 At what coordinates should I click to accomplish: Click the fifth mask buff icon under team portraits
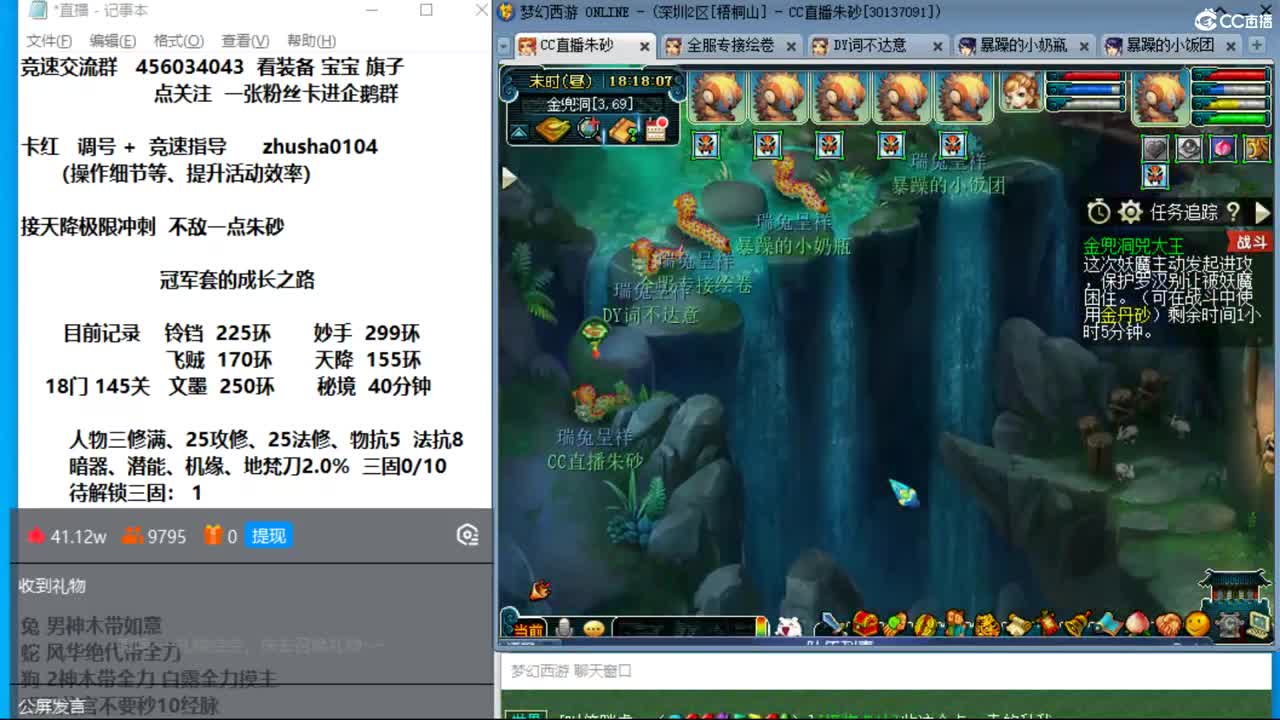[x=953, y=145]
